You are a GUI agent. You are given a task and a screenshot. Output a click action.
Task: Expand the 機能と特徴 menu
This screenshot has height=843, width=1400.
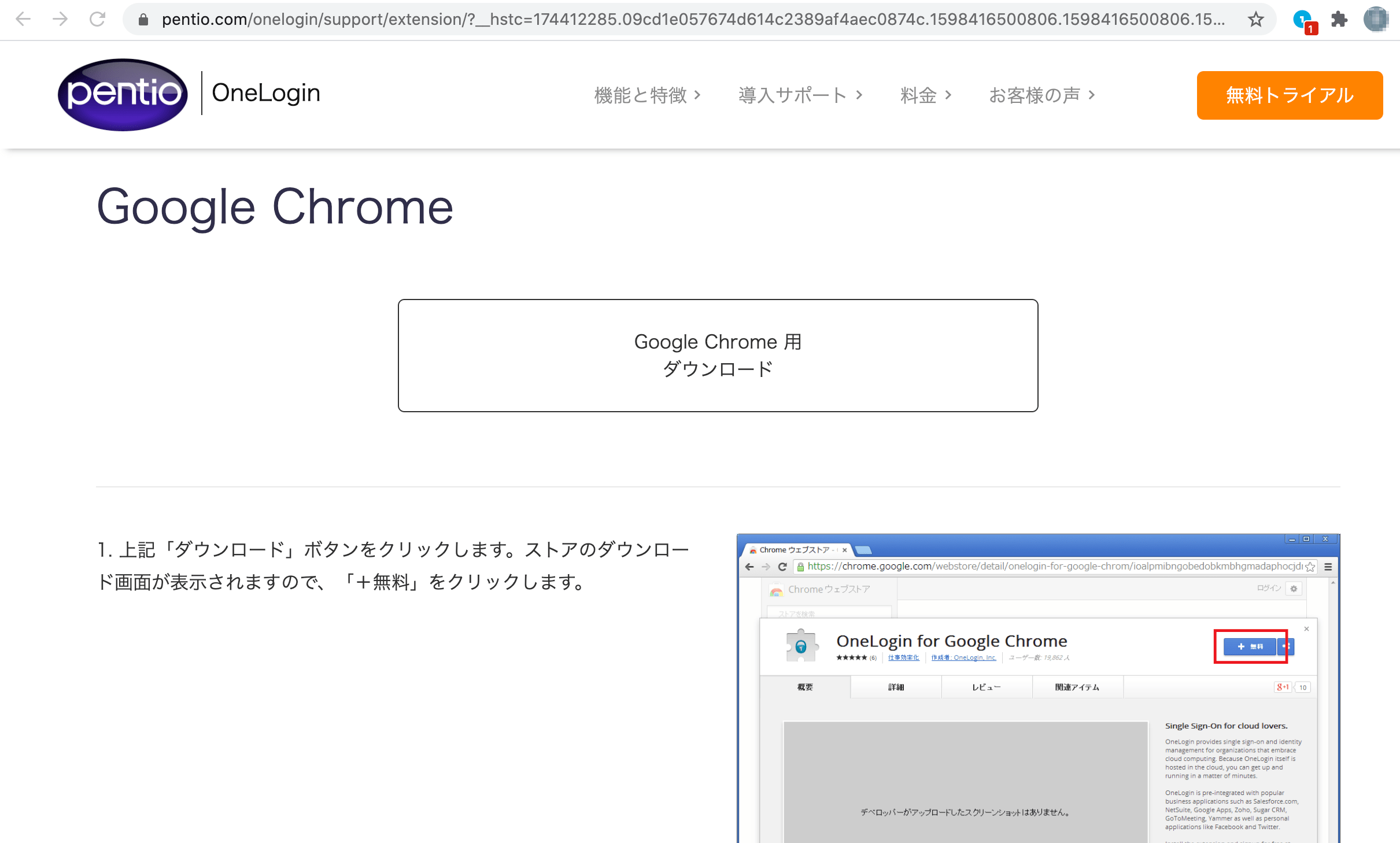tap(648, 95)
